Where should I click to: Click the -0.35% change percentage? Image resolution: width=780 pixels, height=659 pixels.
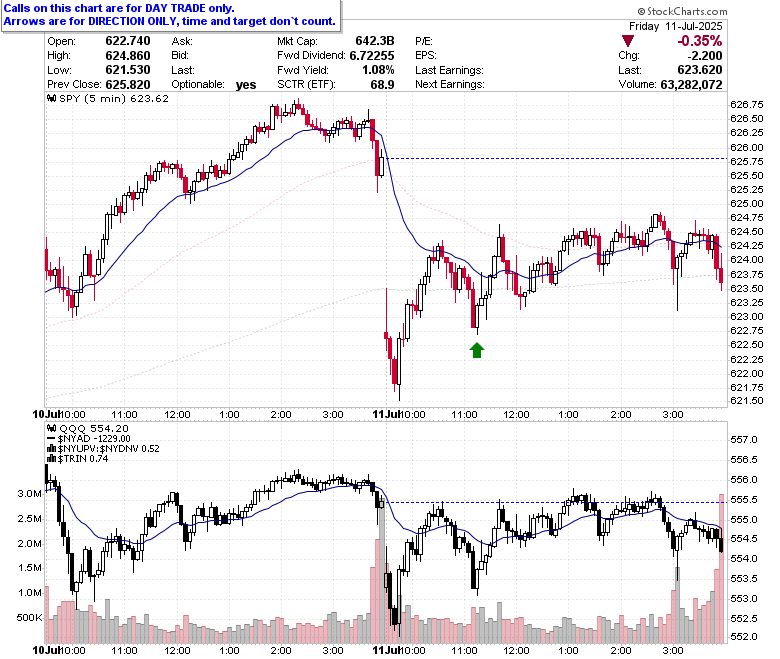[699, 41]
